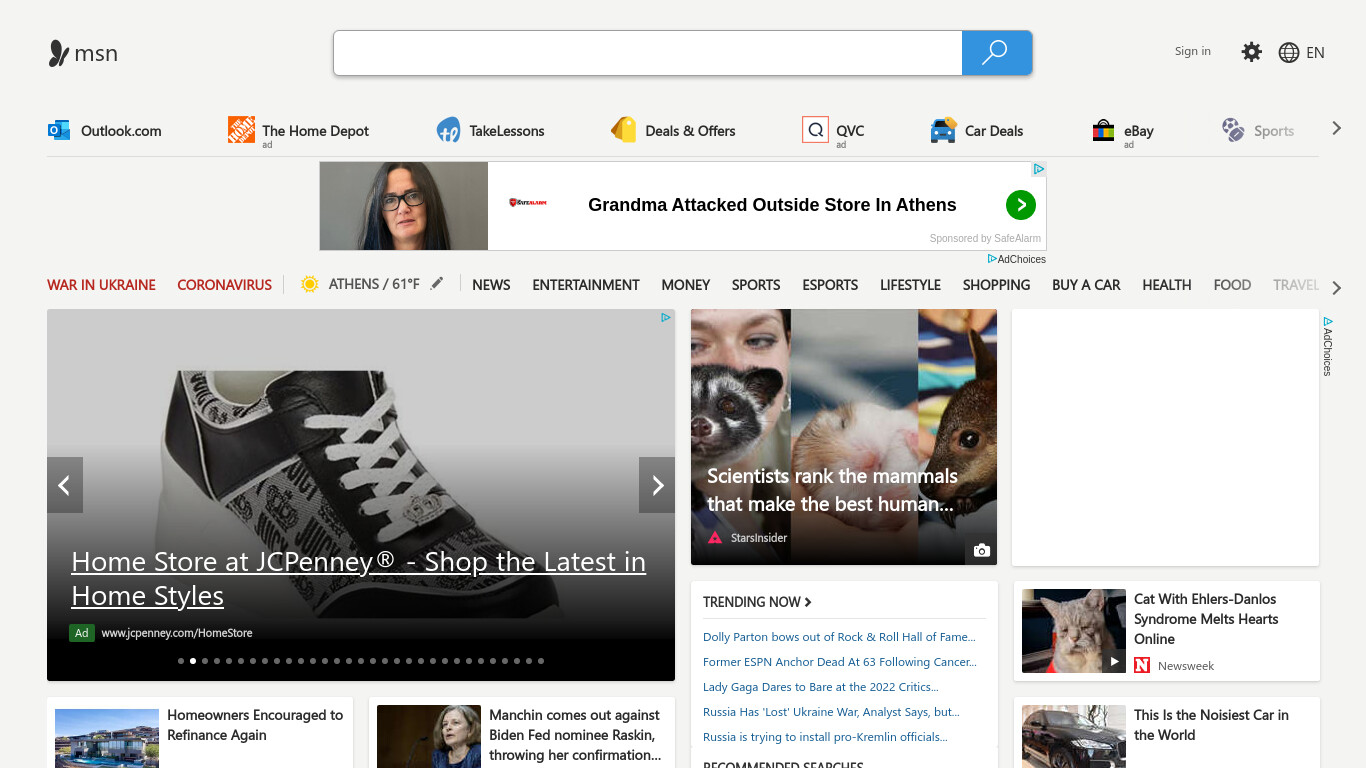Expand more shortcuts with the top chevron

[1337, 129]
